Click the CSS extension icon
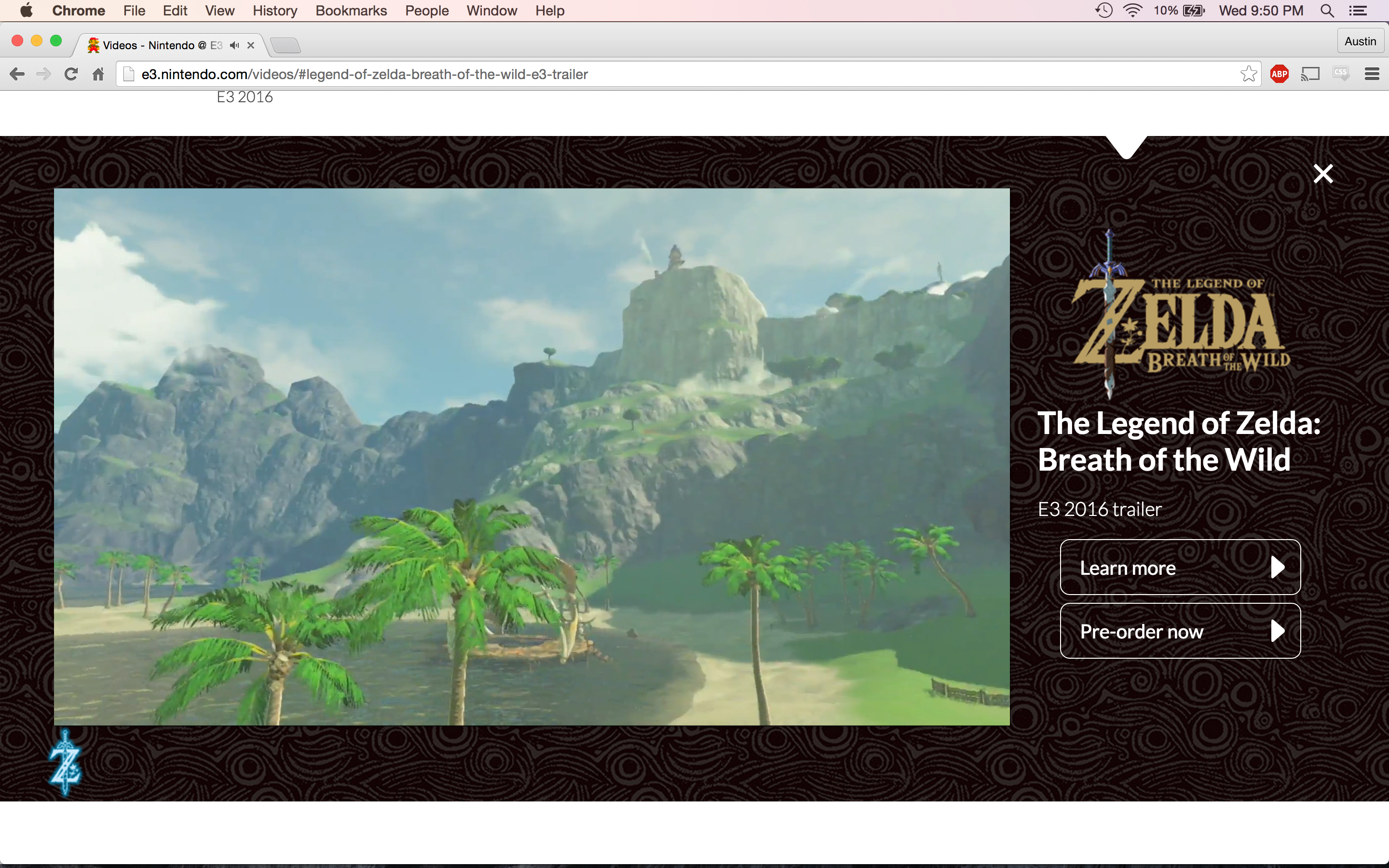Screen dimensions: 1389x868 pyautogui.click(x=1341, y=74)
